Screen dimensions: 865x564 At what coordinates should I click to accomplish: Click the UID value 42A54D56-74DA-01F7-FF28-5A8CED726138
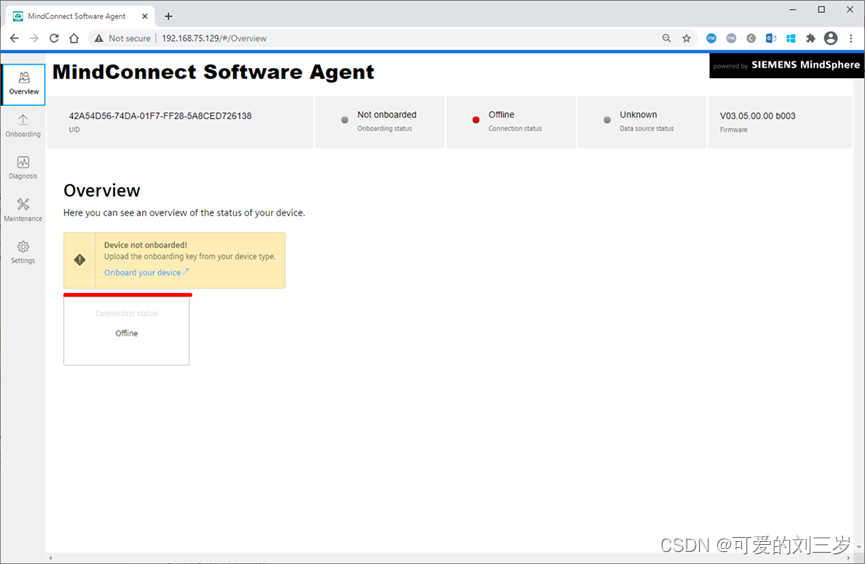tap(160, 116)
